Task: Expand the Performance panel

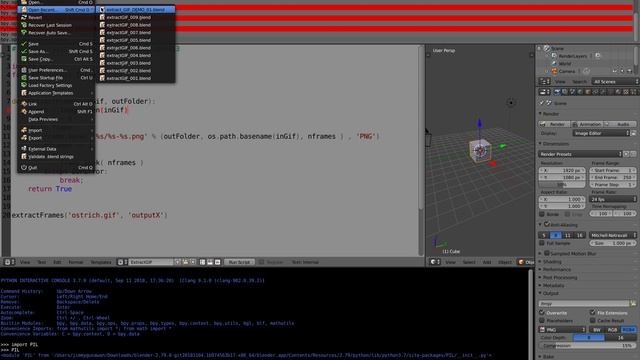Action: point(556,269)
